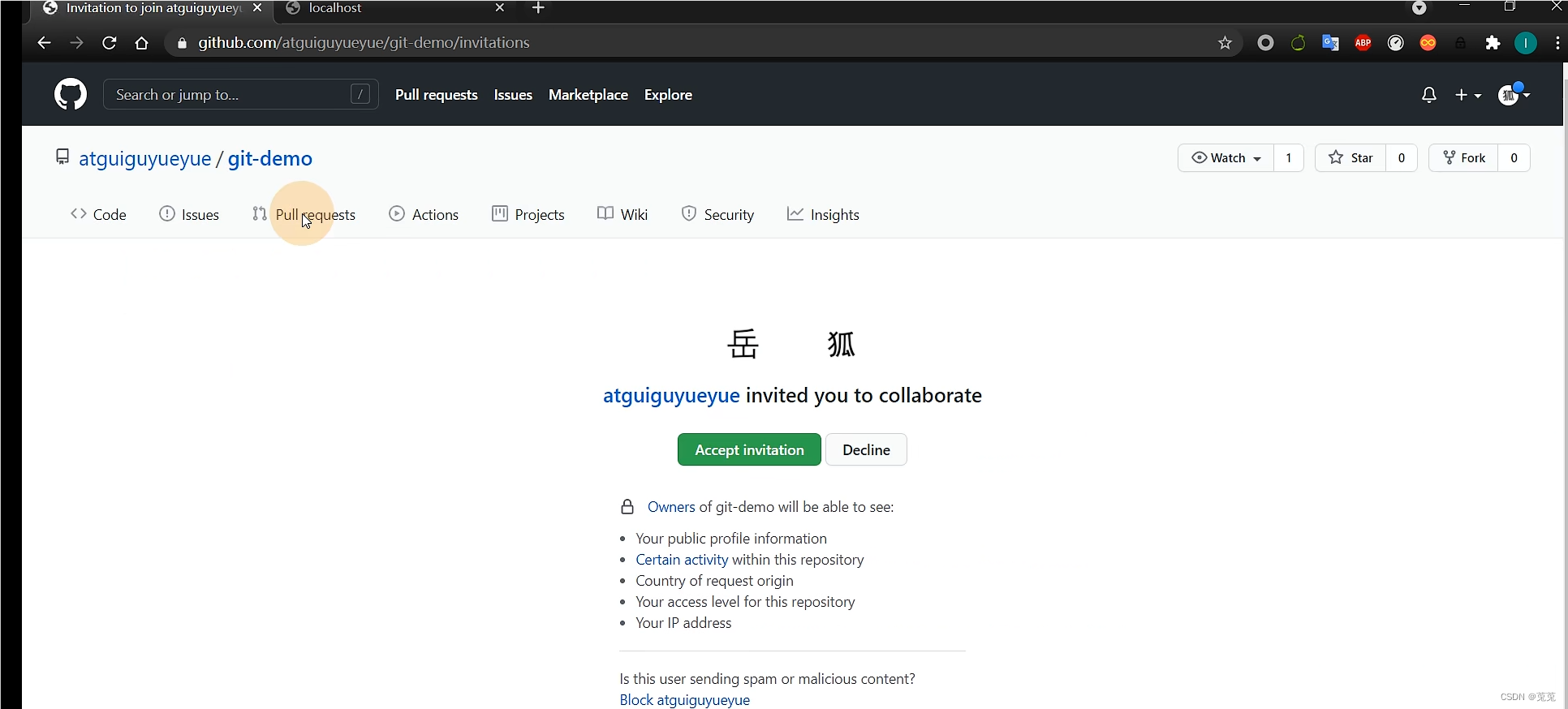The height and width of the screenshot is (709, 1568).
Task: Click the 岳 user avatar
Action: pyautogui.click(x=743, y=344)
